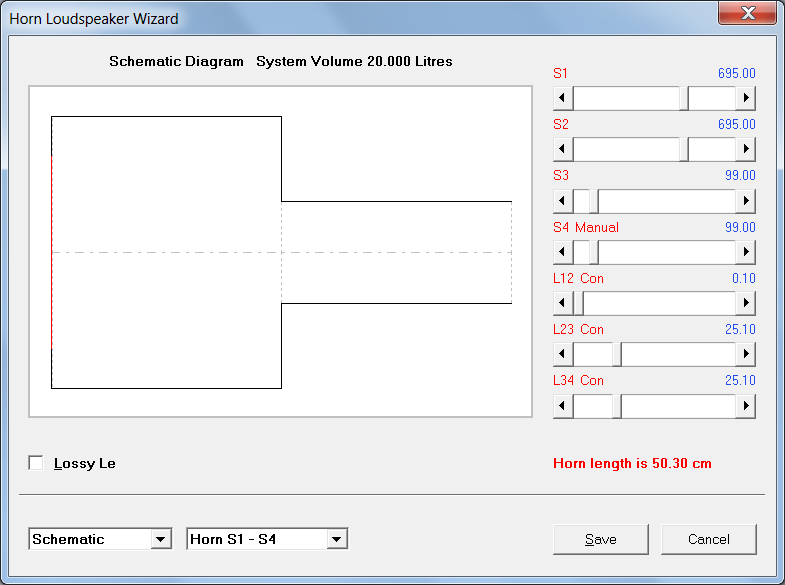Open the Schematic view dropdown
The width and height of the screenshot is (785, 585).
[160, 539]
